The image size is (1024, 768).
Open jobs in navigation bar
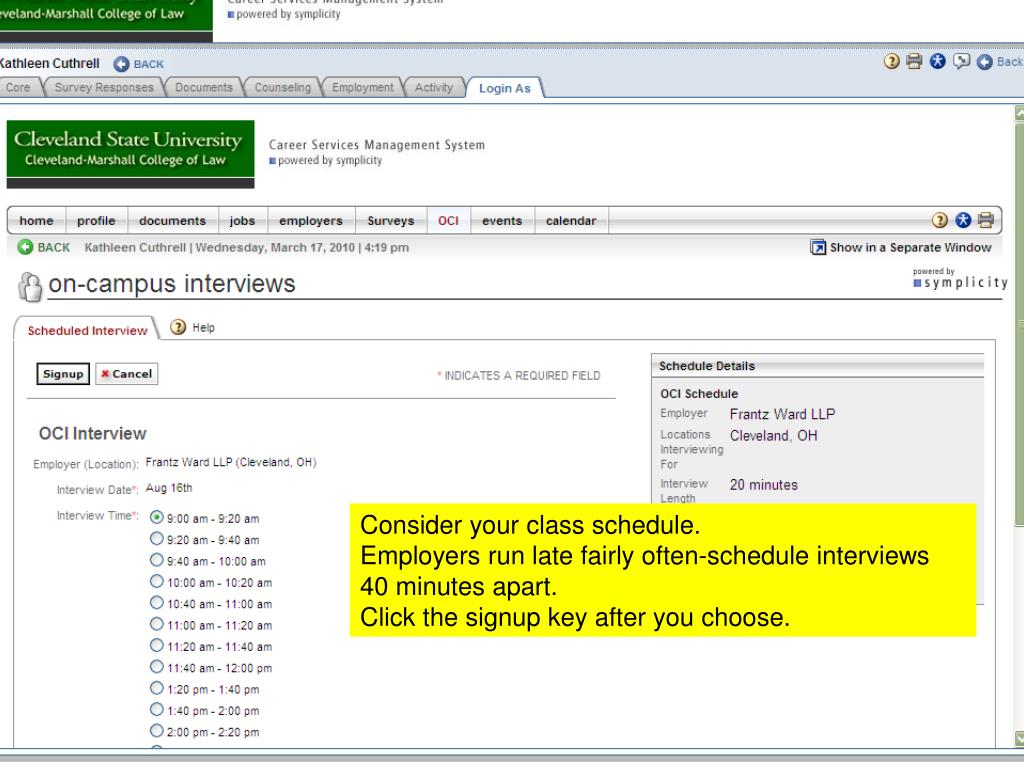pyautogui.click(x=242, y=221)
